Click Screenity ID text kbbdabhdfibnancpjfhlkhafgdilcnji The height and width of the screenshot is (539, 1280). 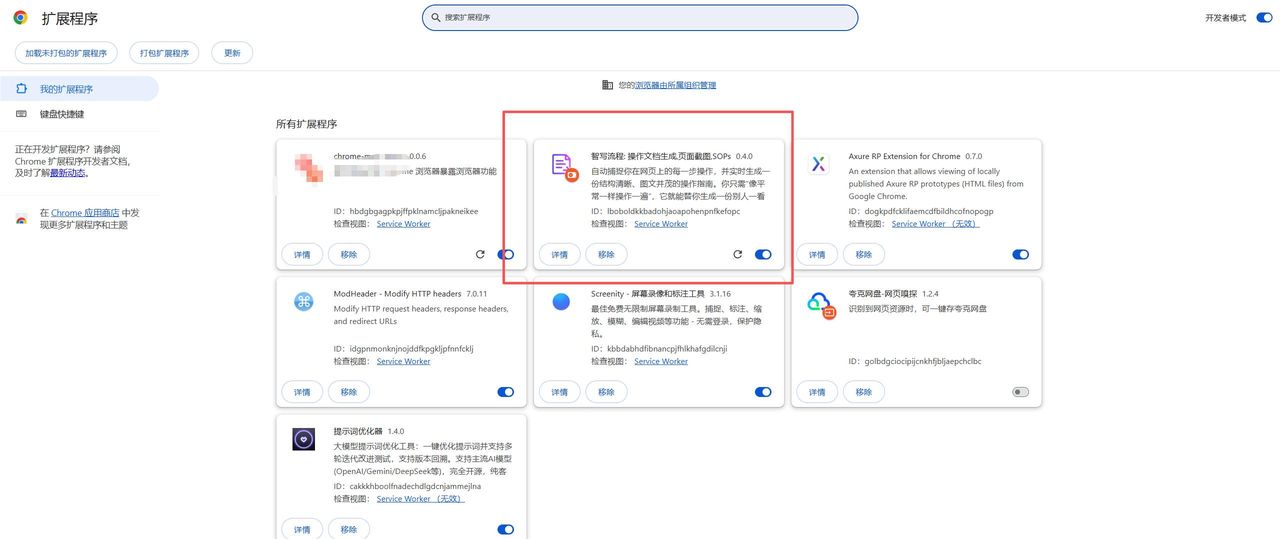667,349
